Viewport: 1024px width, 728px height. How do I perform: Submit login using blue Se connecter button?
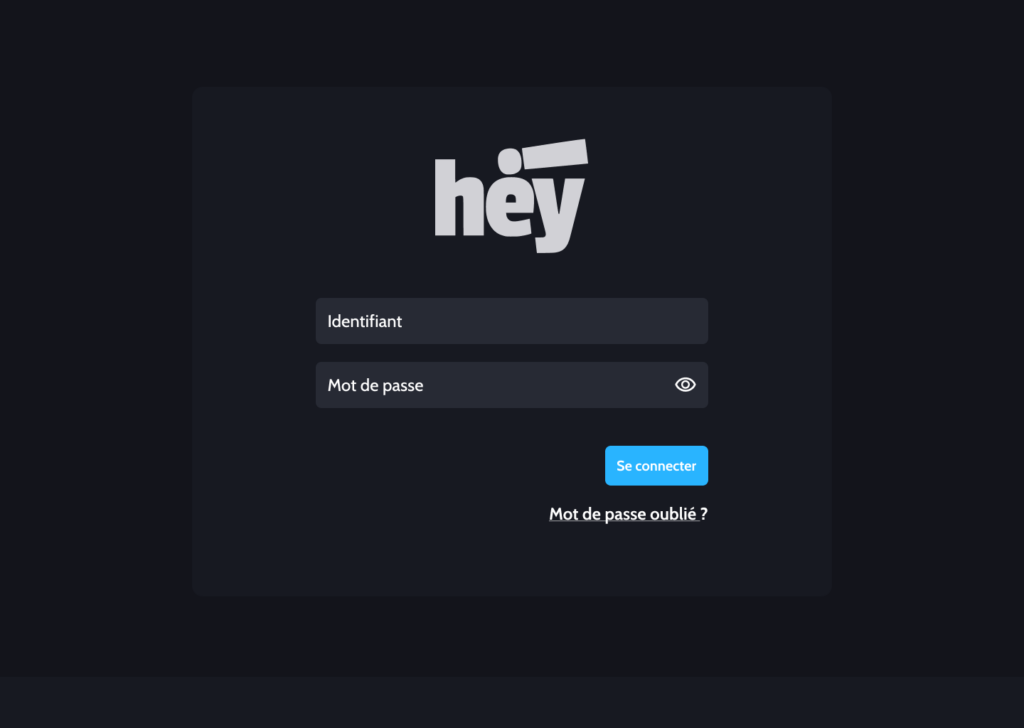tap(656, 466)
